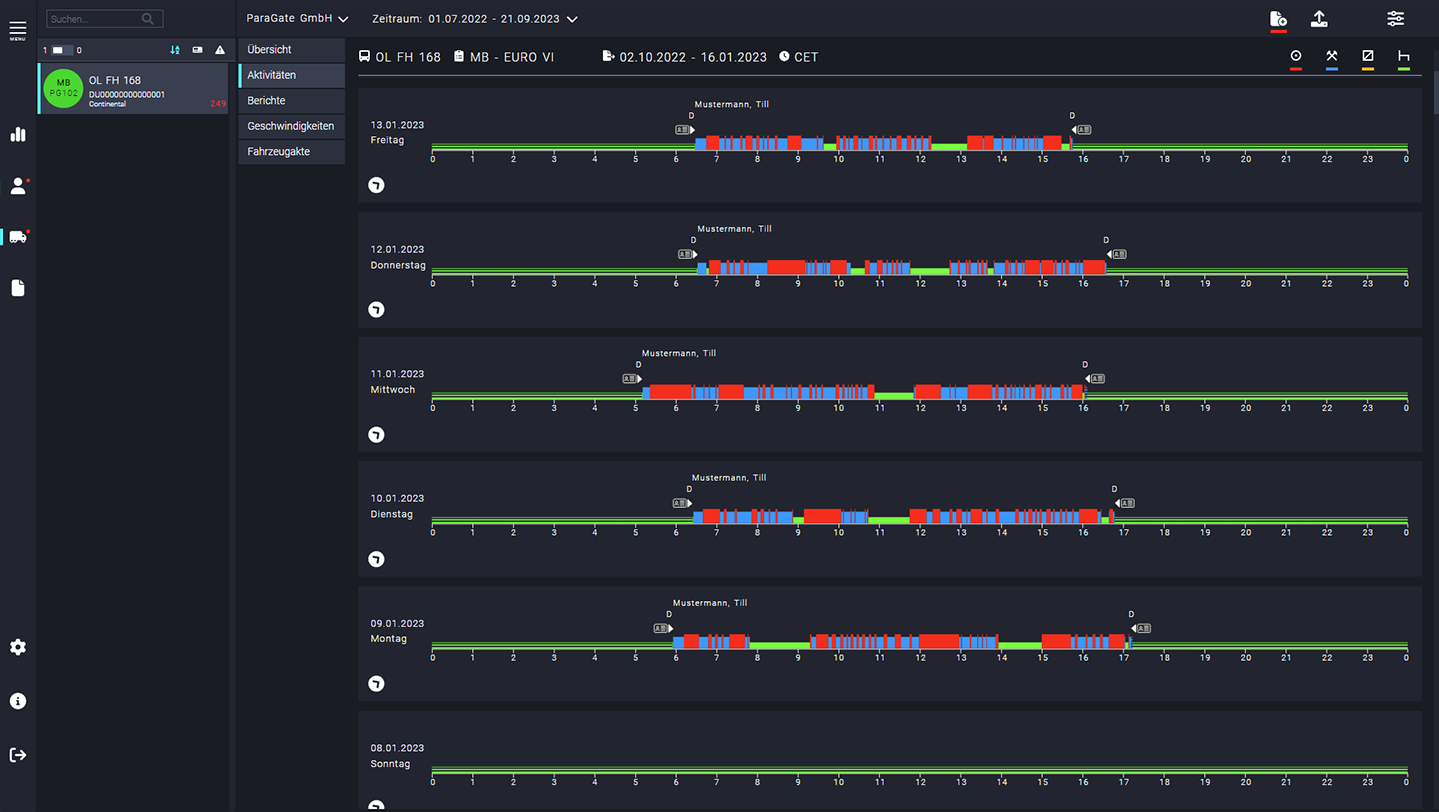The image size is (1439, 812).
Task: Click the document icon in the sidebar
Action: (x=18, y=288)
